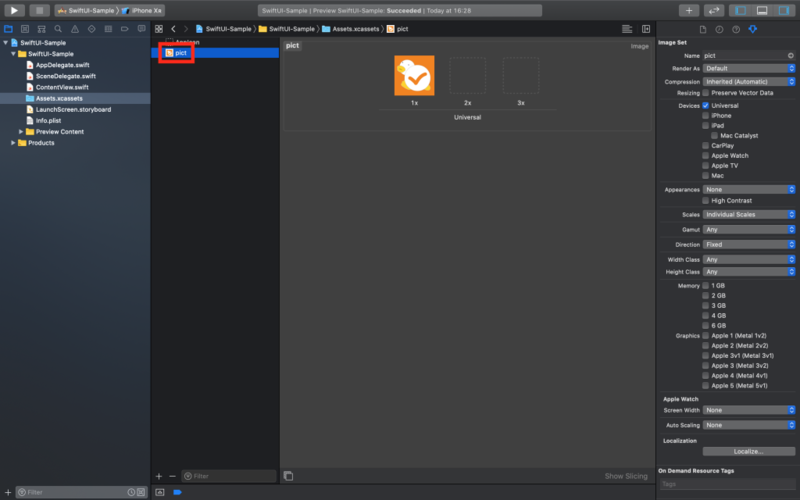Open ContentView.swift in the navigator
Viewport: 800px width, 500px height.
pyautogui.click(x=62, y=87)
